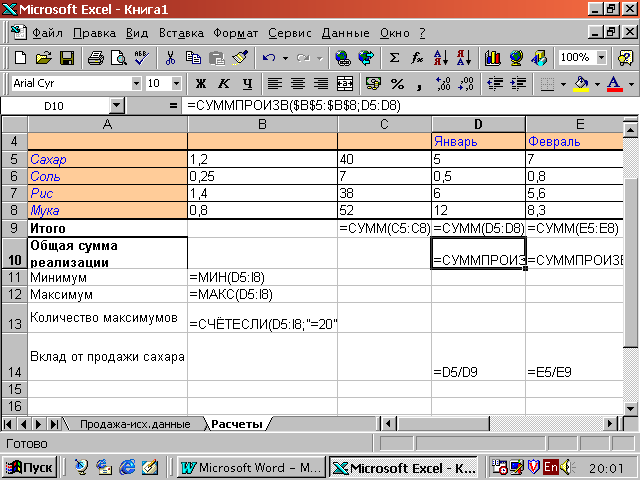This screenshot has height=480, width=640.
Task: Create a new workbook with the New icon
Action: tap(20, 58)
